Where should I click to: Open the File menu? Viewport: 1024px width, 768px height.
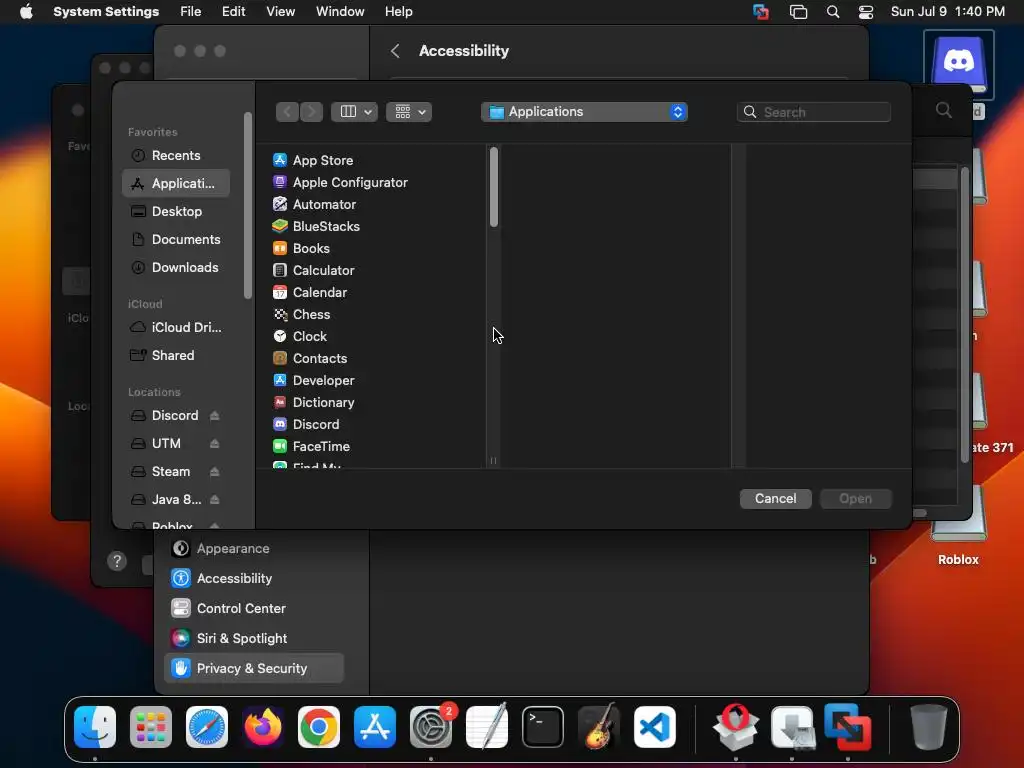(191, 12)
